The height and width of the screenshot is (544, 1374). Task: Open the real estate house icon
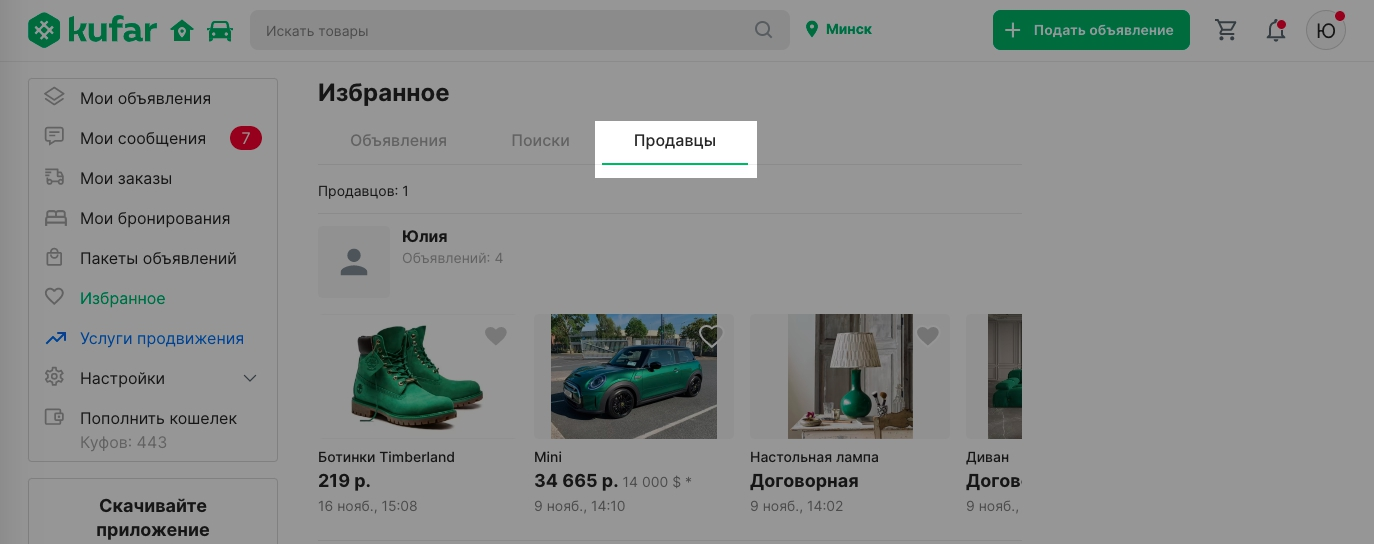[x=182, y=31]
